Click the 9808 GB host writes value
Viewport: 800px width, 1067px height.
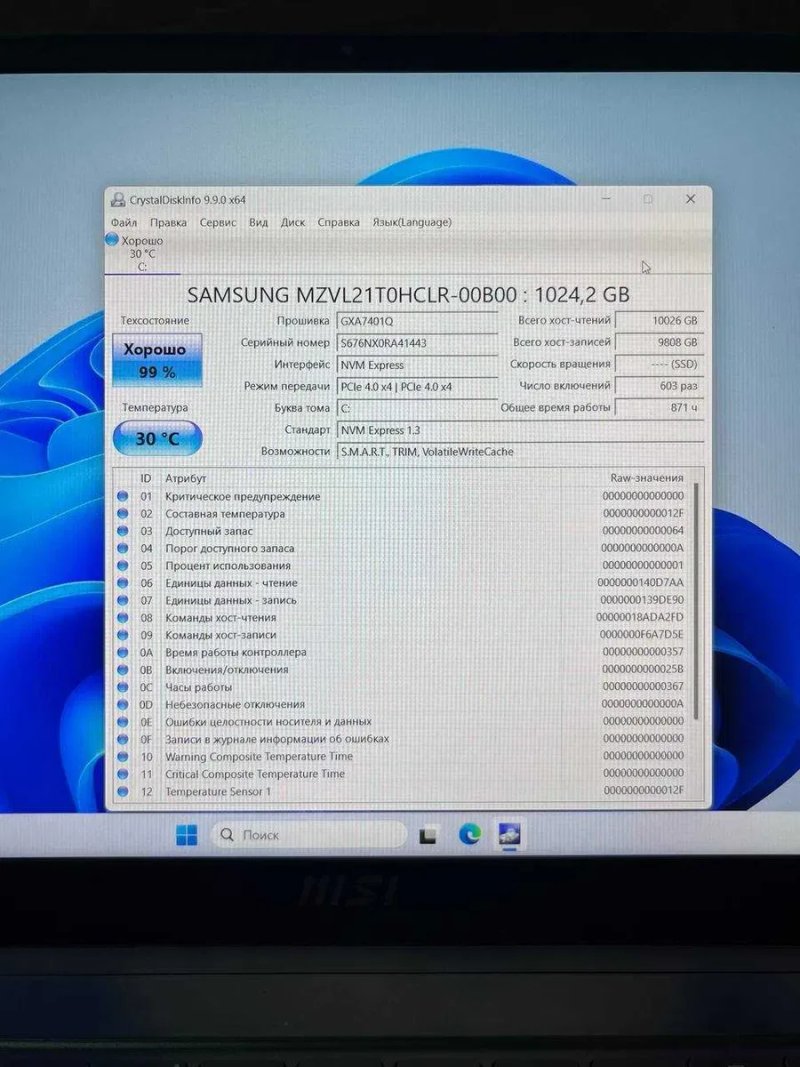click(x=659, y=342)
